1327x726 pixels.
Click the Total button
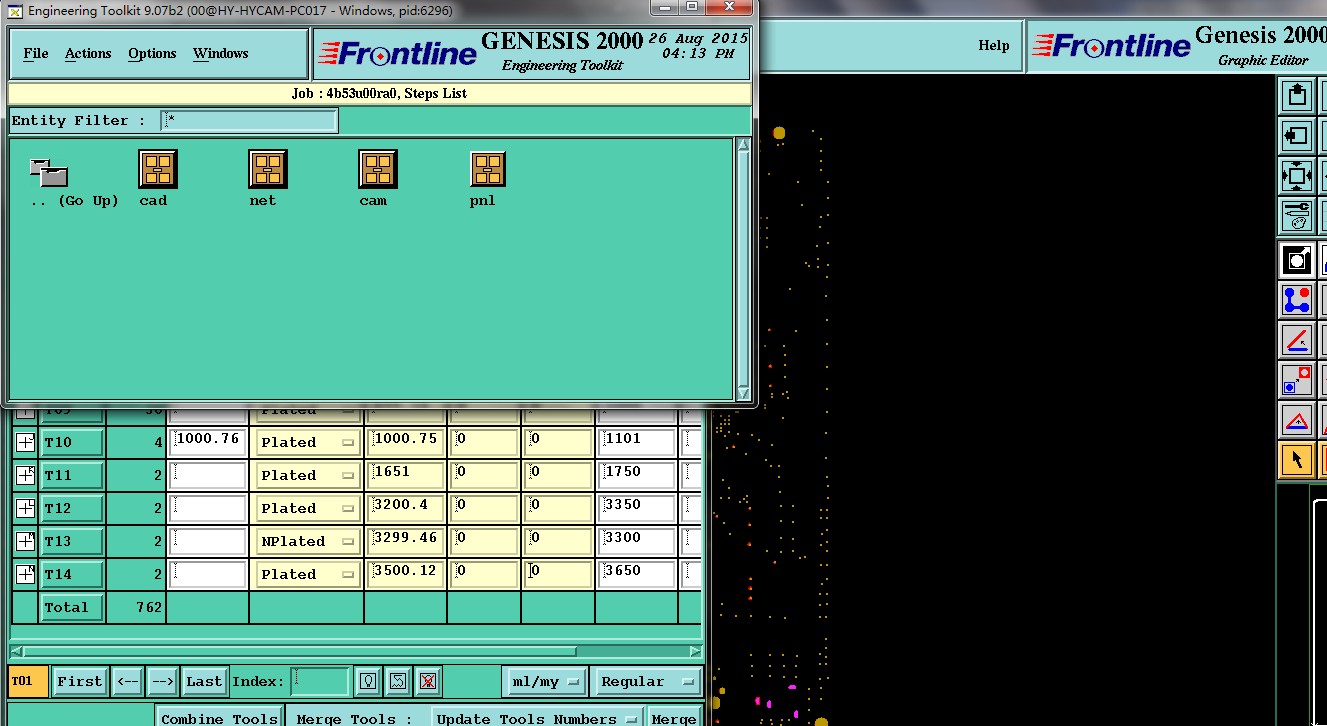71,607
